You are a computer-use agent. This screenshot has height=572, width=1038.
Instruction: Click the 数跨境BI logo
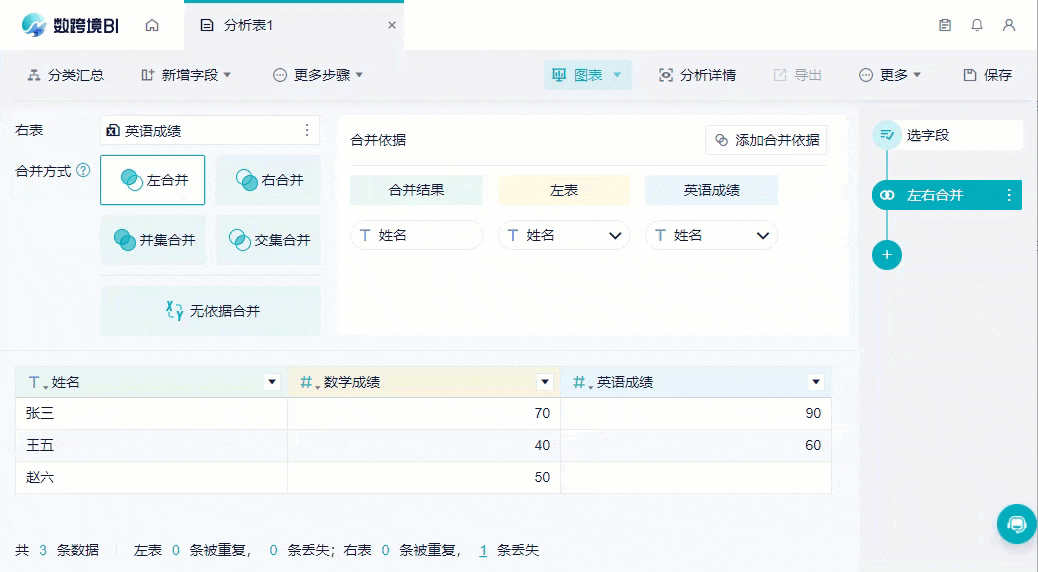point(70,25)
